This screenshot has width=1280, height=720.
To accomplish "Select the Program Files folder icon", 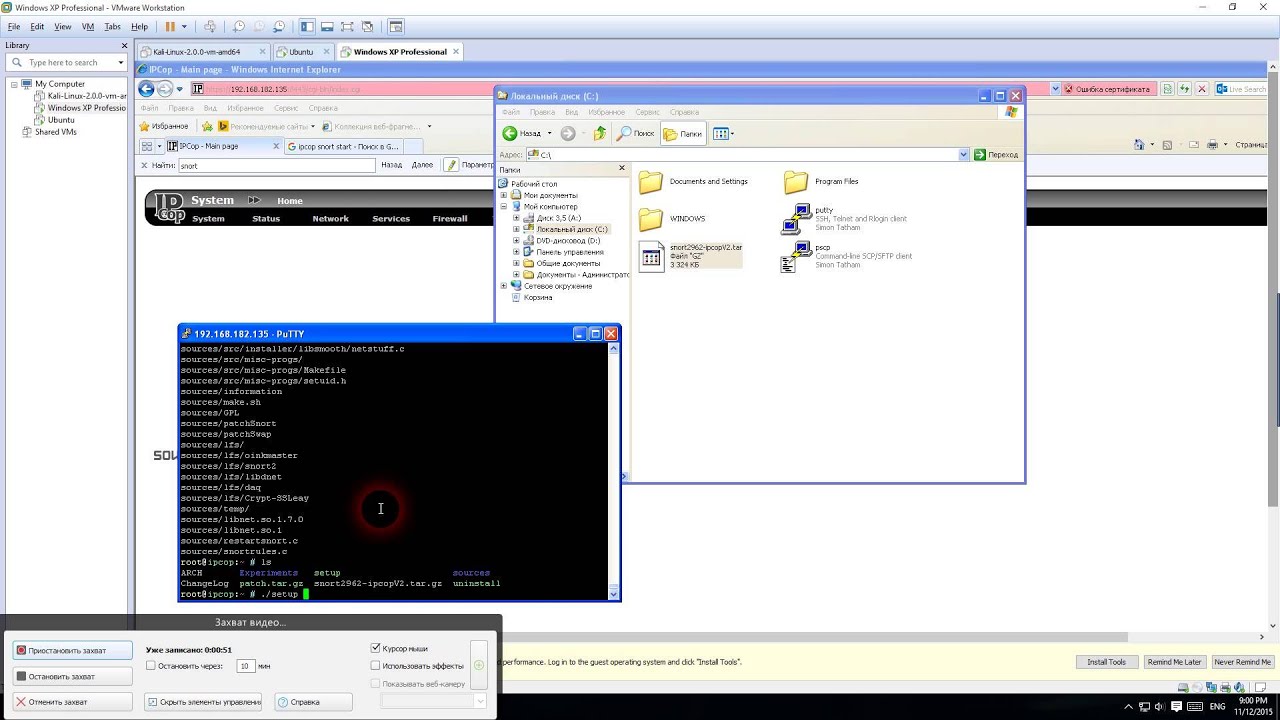I will (x=796, y=182).
